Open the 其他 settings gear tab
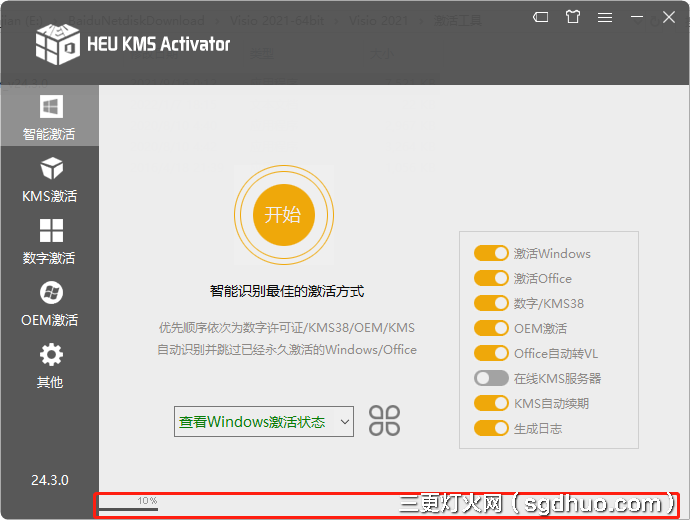690x520 pixels. point(50,366)
